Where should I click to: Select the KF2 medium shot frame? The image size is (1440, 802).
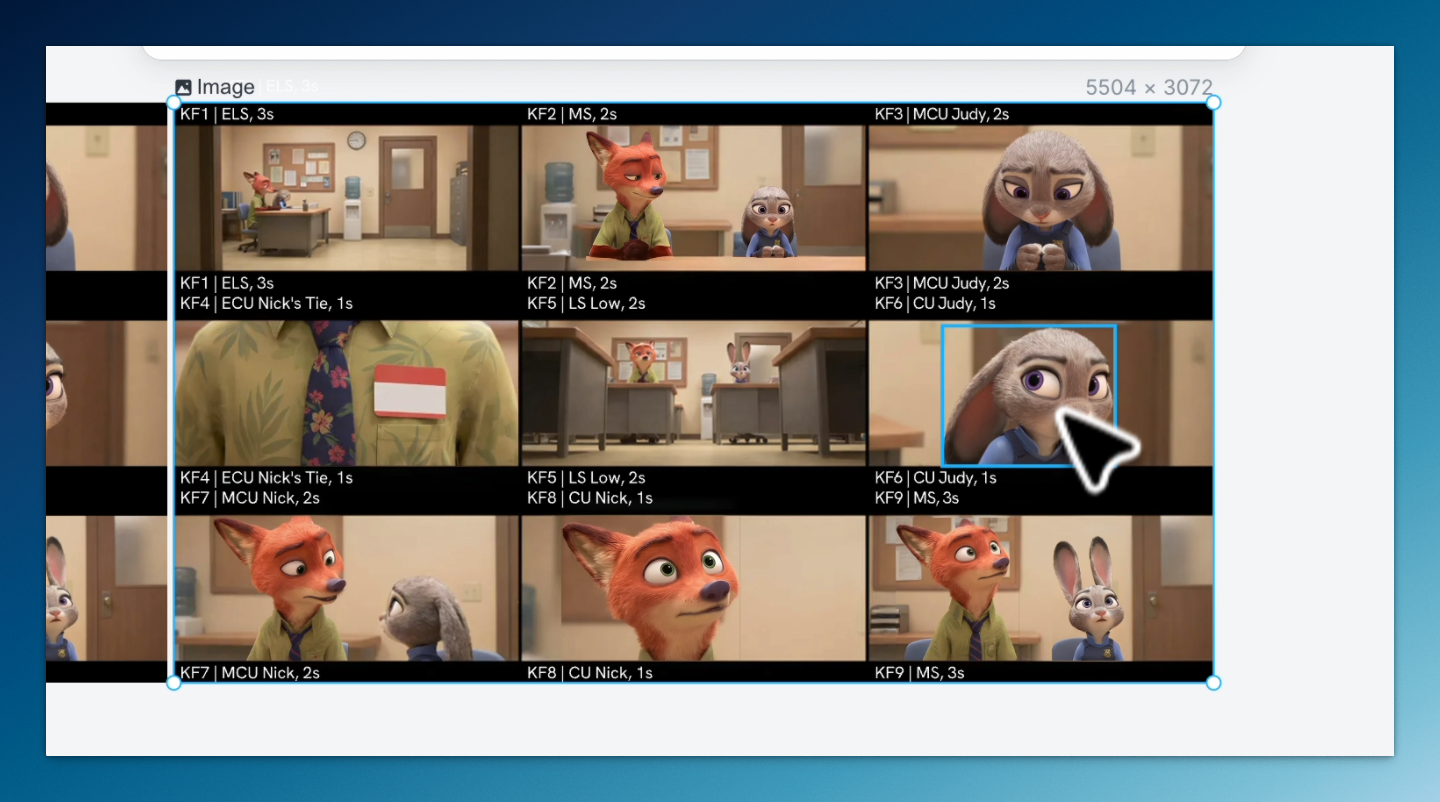693,198
